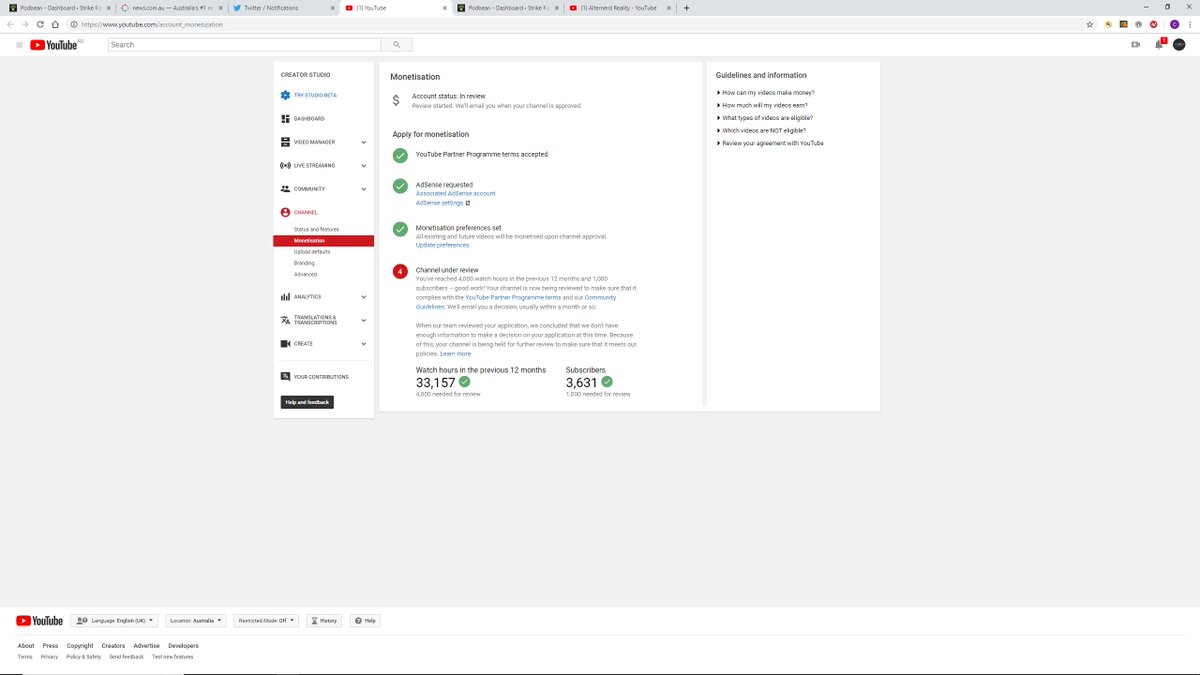Image resolution: width=1200 pixels, height=675 pixels.
Task: Expand the Video Manager section
Action: [364, 142]
